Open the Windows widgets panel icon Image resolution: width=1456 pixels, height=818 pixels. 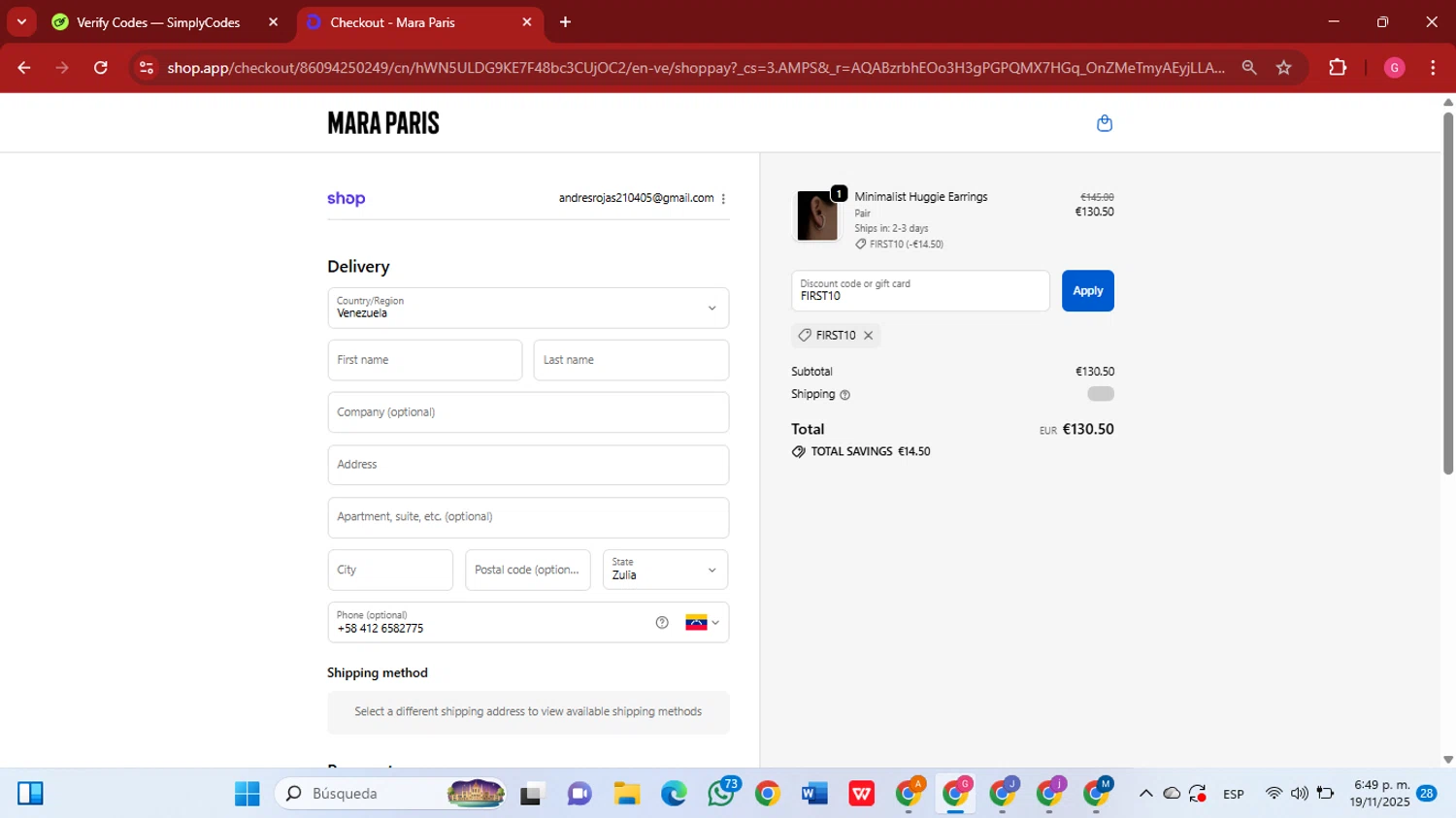(30, 794)
